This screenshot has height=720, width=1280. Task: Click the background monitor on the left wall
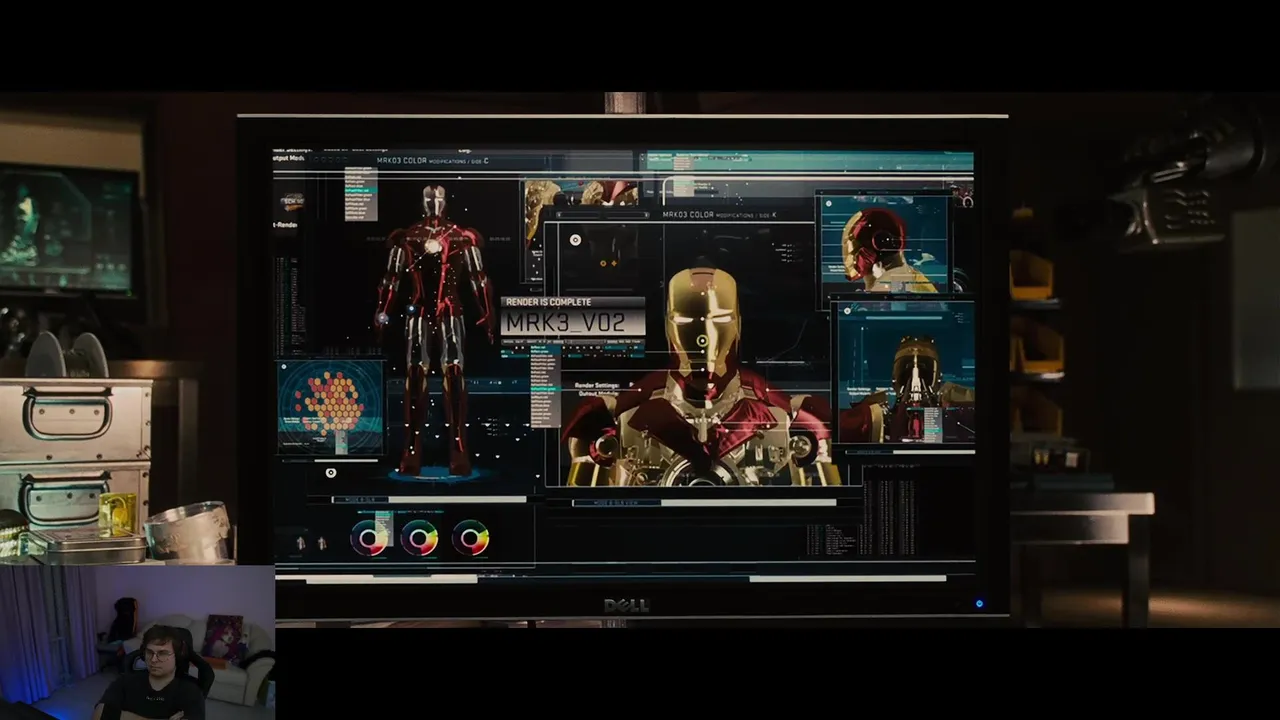(x=69, y=230)
